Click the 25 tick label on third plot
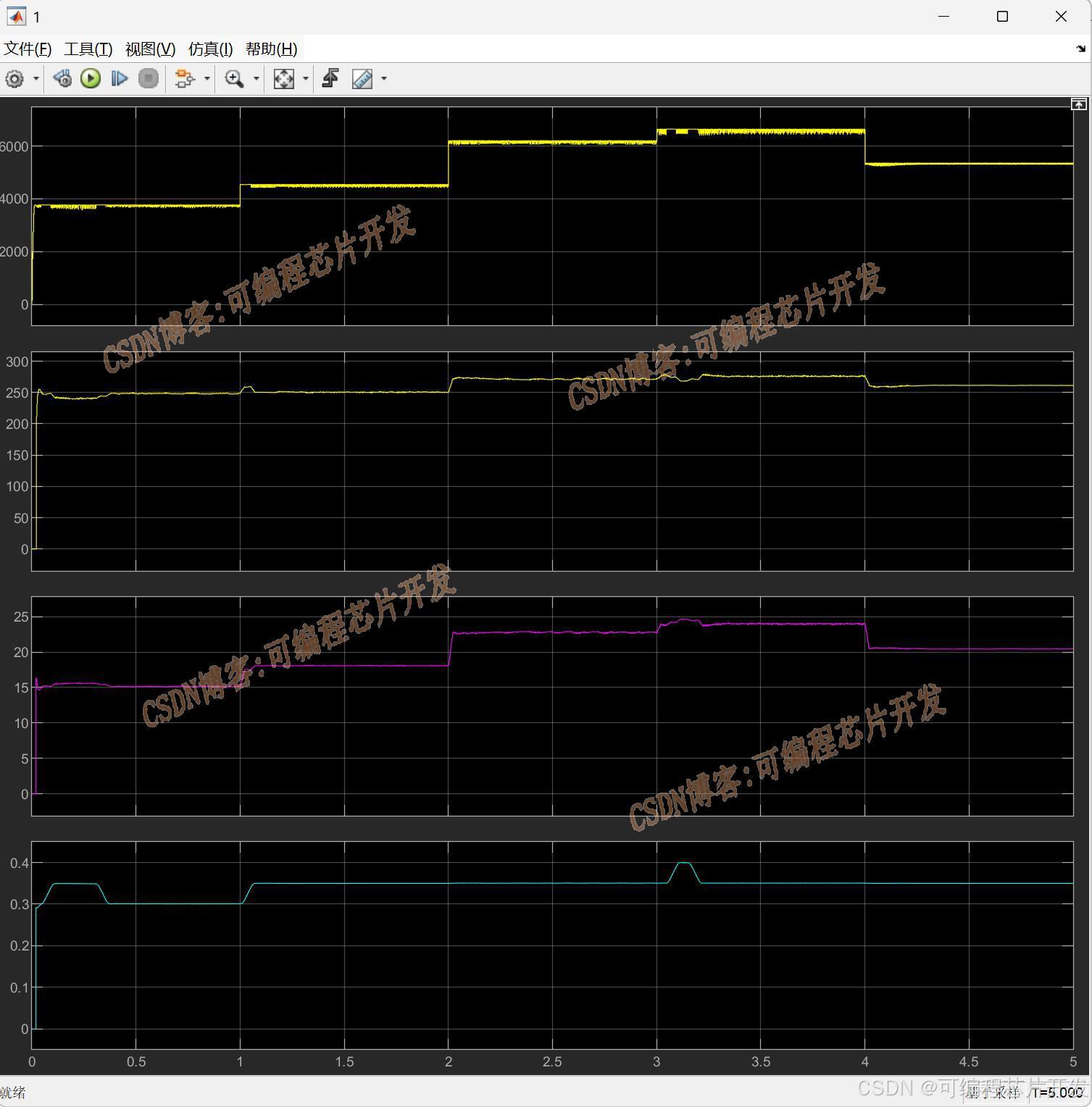The image size is (1092, 1107). pyautogui.click(x=21, y=617)
